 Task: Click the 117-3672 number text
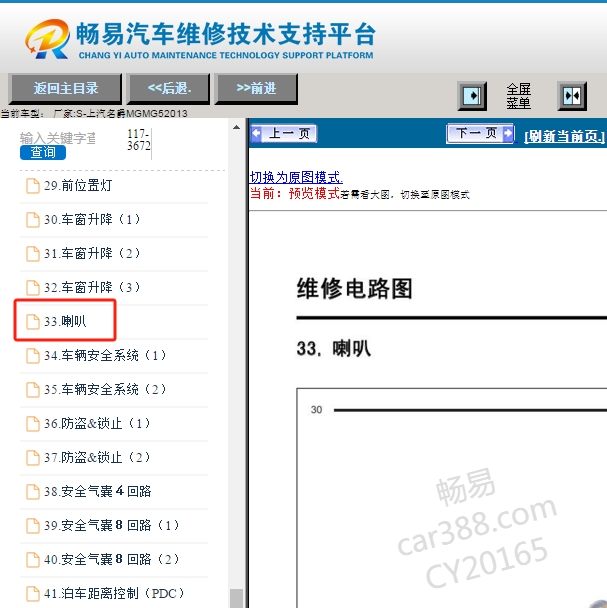[x=138, y=140]
